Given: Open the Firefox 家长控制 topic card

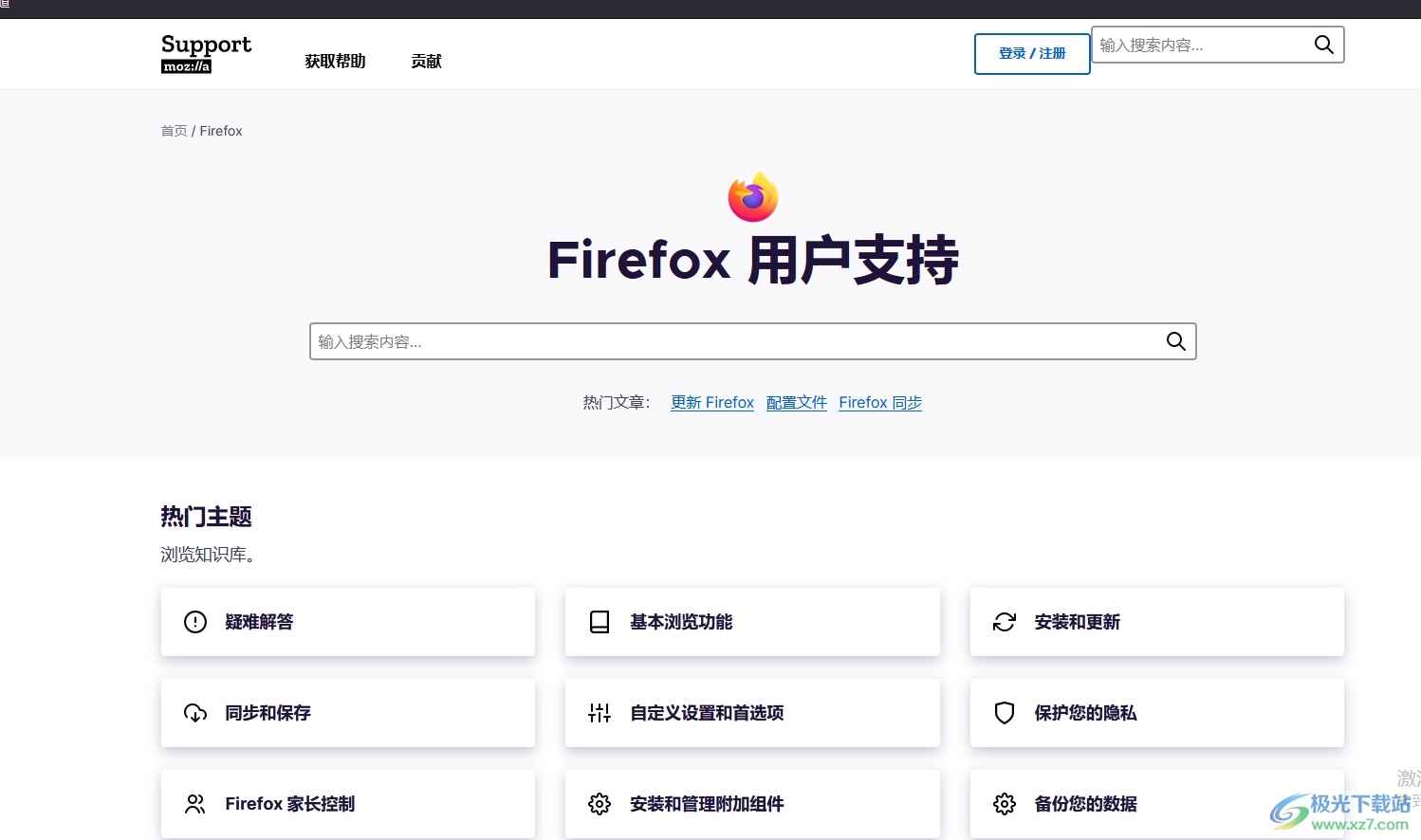Looking at the screenshot, I should tap(348, 804).
